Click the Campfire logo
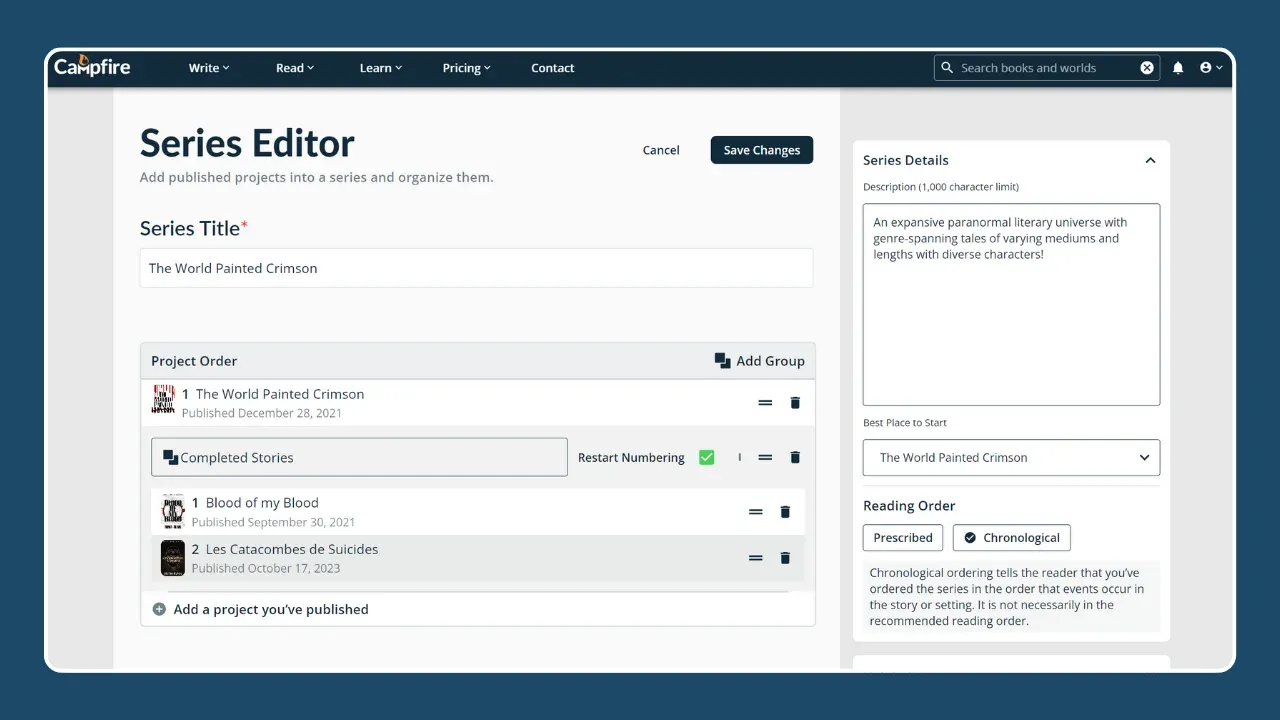 coord(91,66)
